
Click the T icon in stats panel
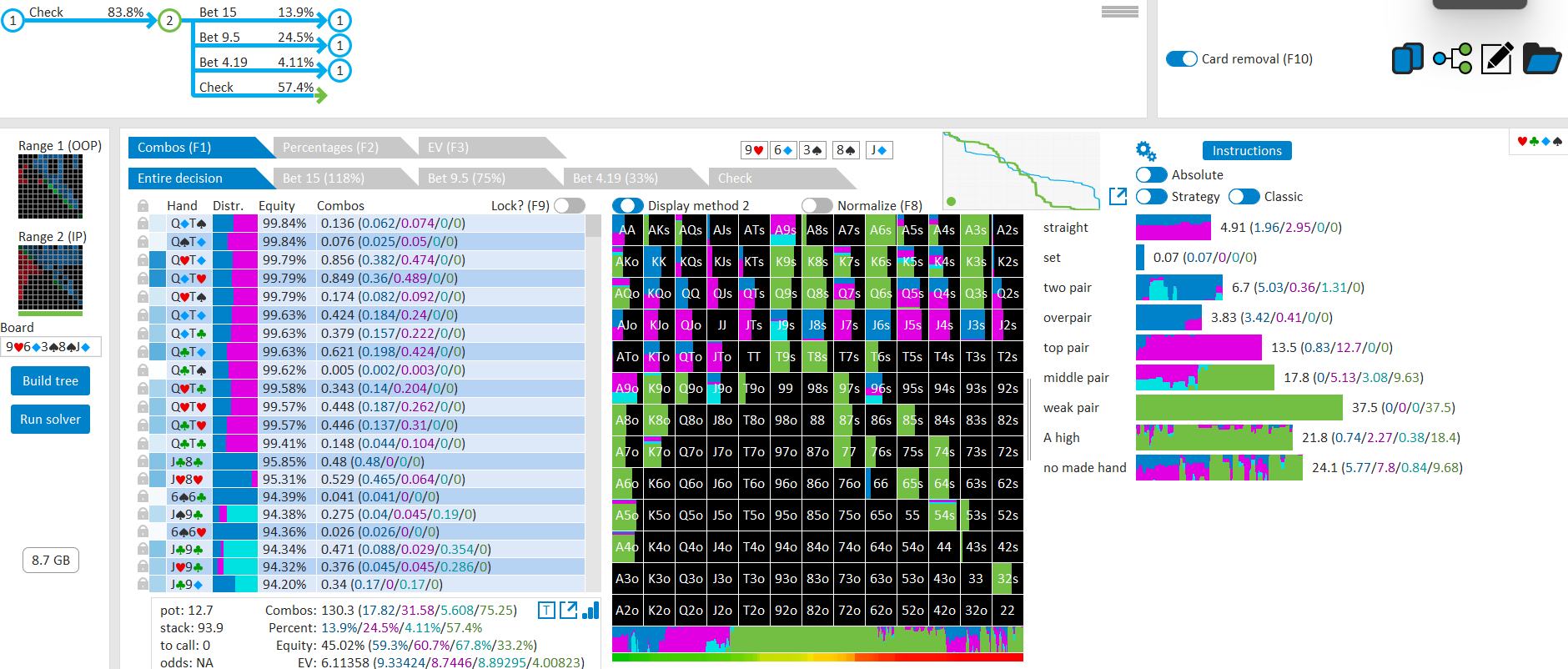546,611
